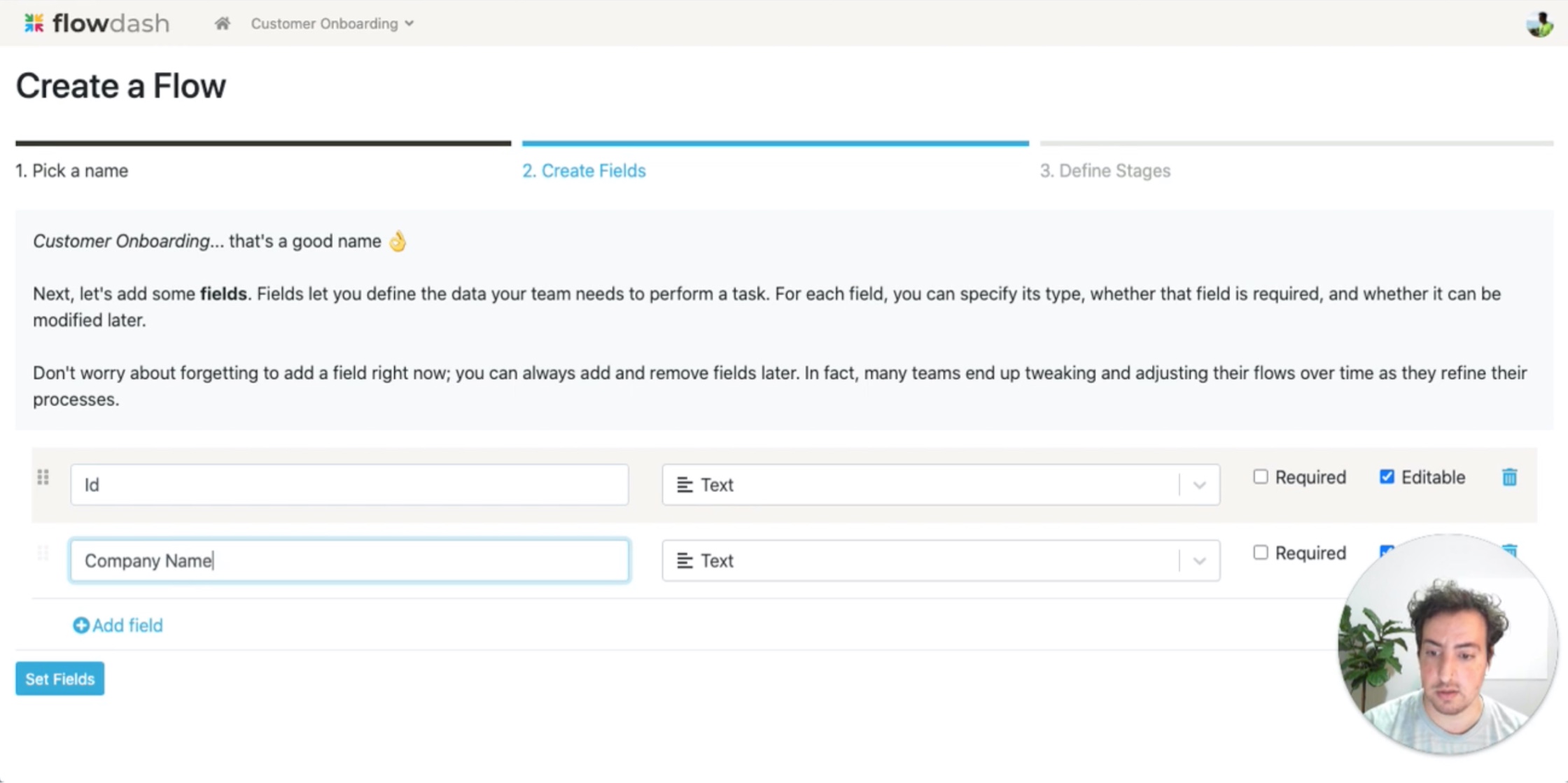1568x783 pixels.
Task: Click into the Id name input
Action: click(x=349, y=485)
